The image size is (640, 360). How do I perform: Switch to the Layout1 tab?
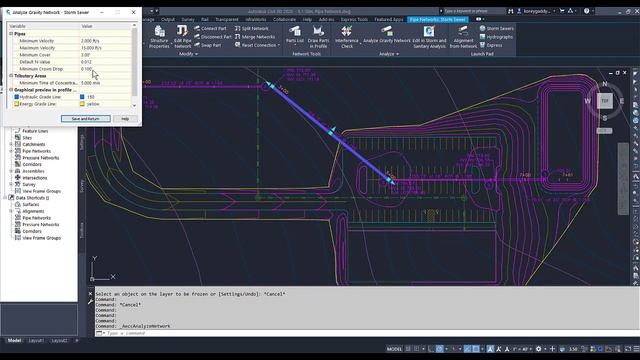point(36,340)
